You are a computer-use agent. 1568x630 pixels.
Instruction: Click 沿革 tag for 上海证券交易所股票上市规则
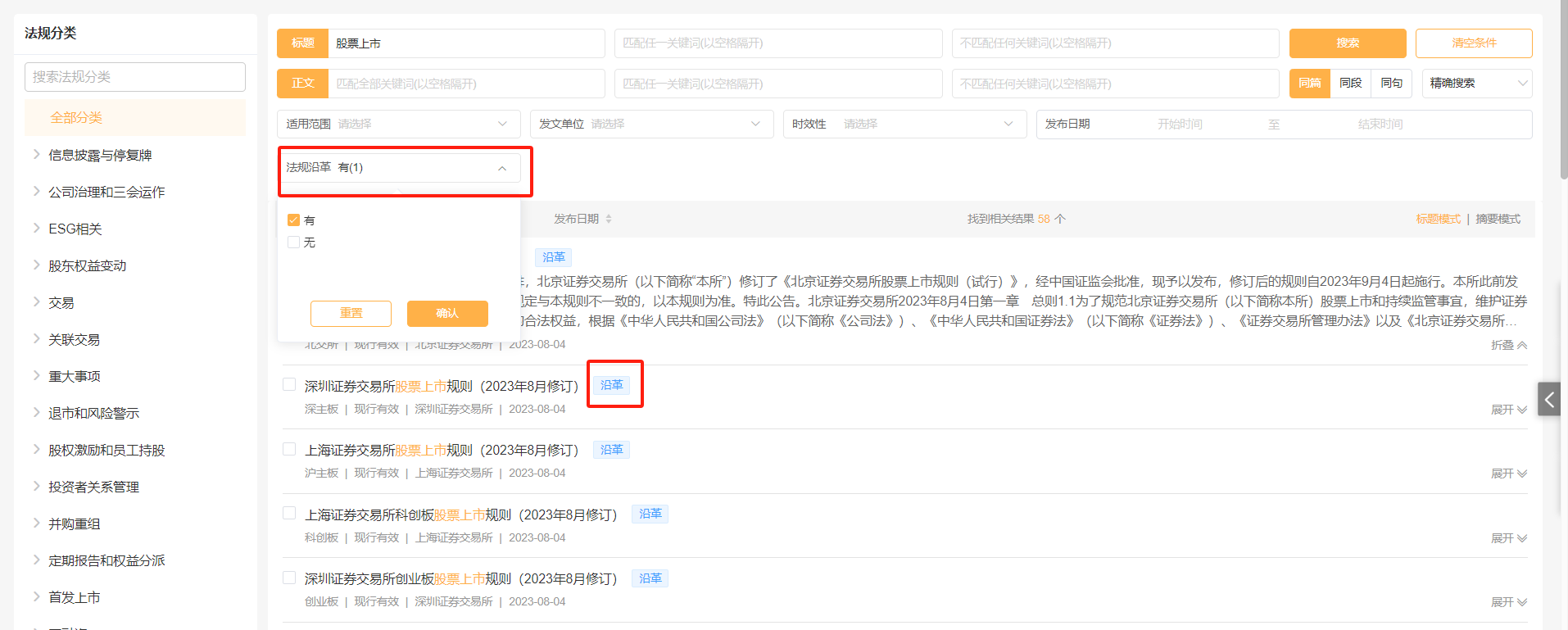click(x=611, y=450)
